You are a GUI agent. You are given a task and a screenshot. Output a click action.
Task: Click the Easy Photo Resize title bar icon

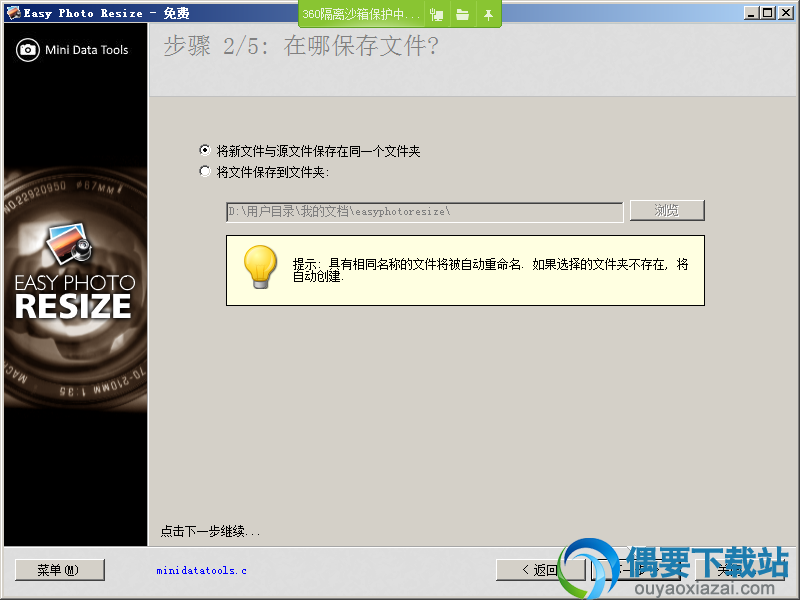(14, 13)
